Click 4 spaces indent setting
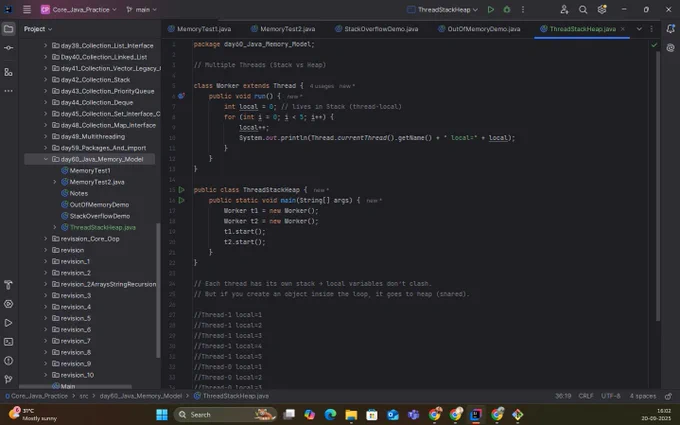This screenshot has width=680, height=425. [x=643, y=396]
